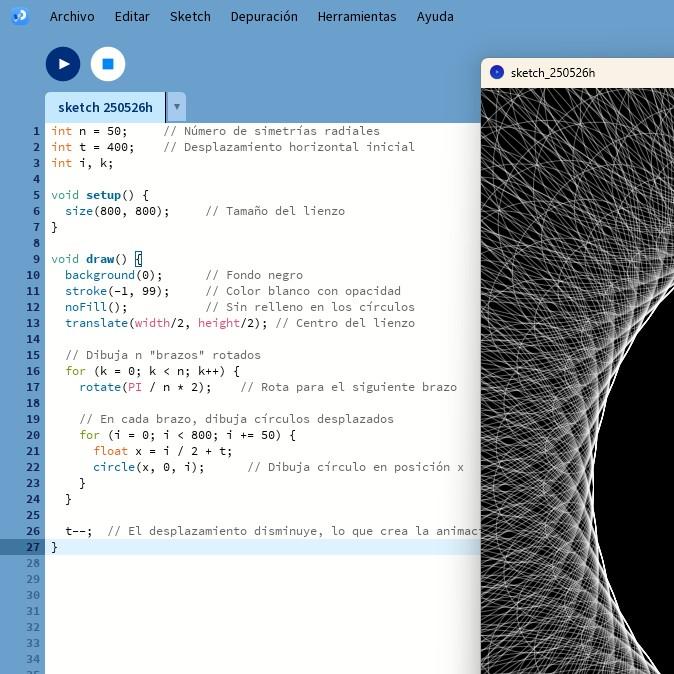The width and height of the screenshot is (674, 674).
Task: Open the Herramientas menu
Action: click(x=357, y=17)
